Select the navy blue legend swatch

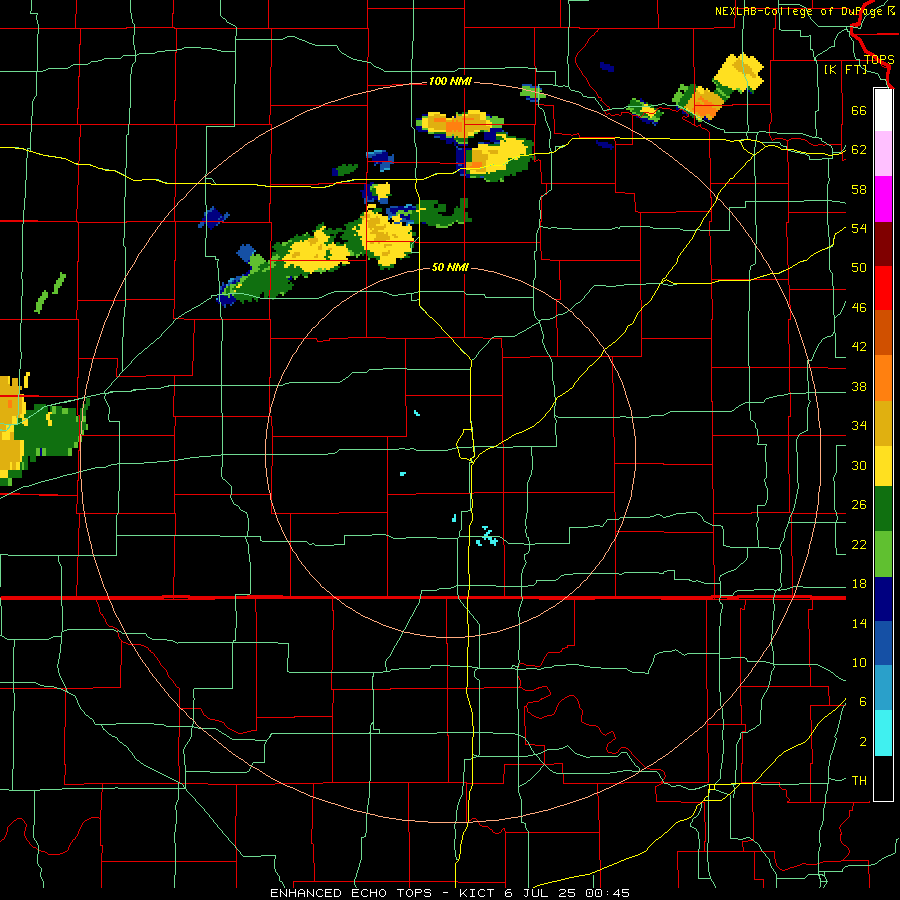coord(883,599)
